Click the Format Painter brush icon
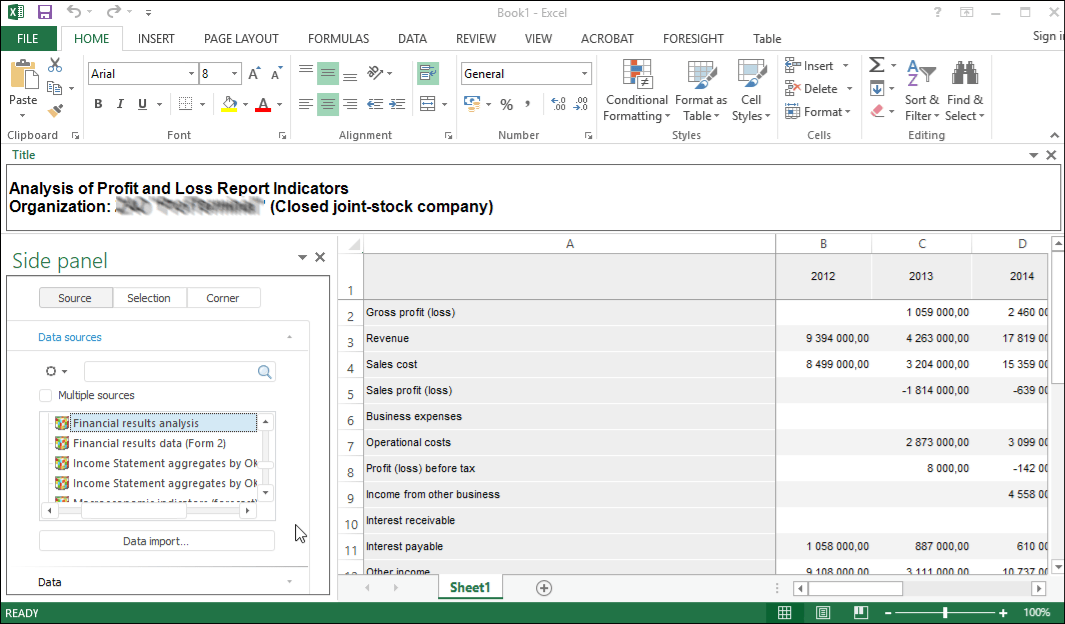The width and height of the screenshot is (1065, 624). click(x=55, y=111)
